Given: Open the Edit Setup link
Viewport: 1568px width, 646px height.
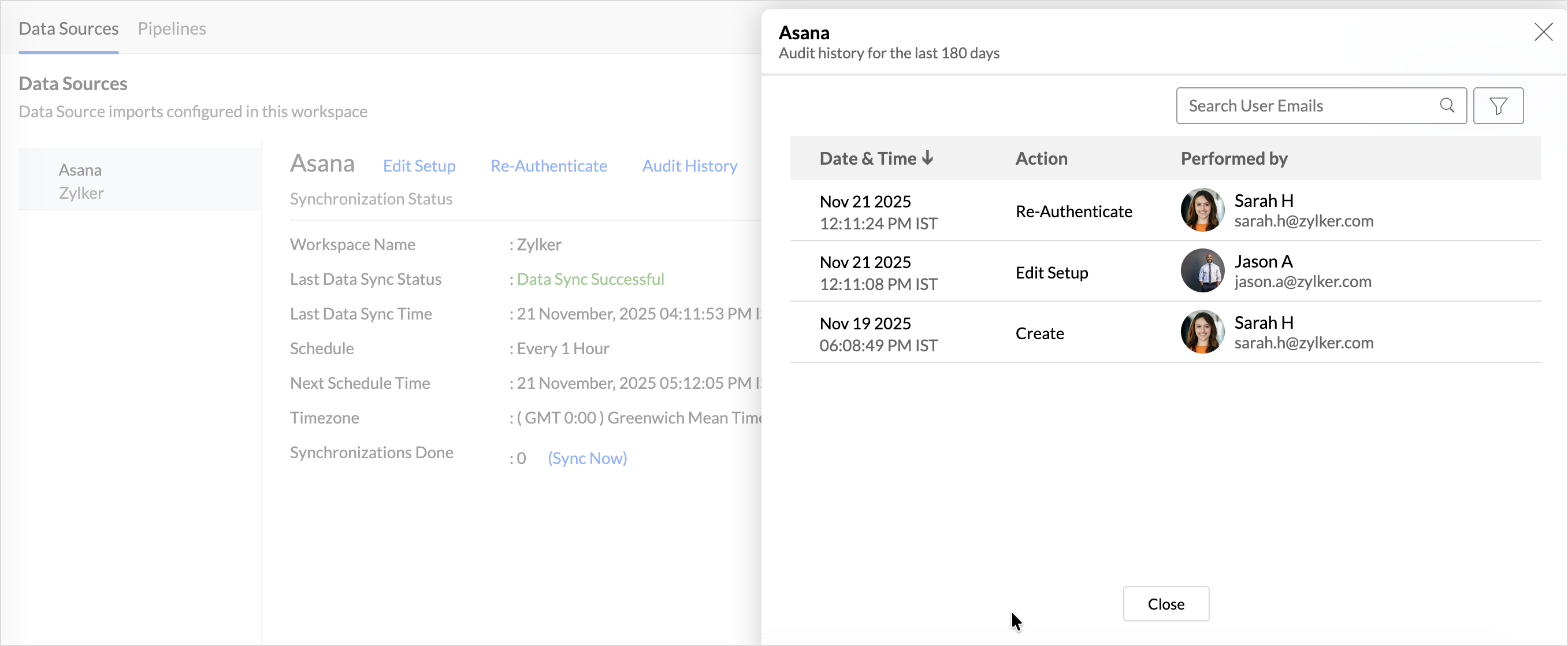Looking at the screenshot, I should point(419,166).
